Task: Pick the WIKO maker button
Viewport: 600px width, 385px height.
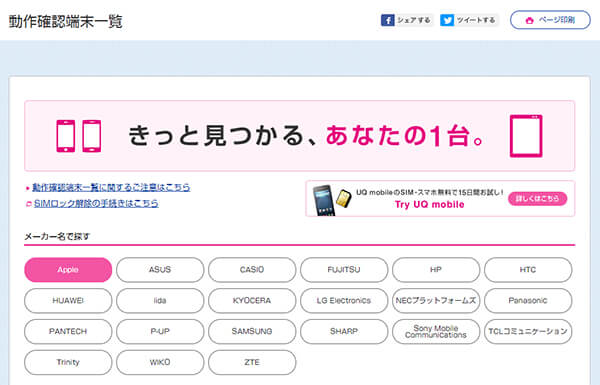Action: 160,362
